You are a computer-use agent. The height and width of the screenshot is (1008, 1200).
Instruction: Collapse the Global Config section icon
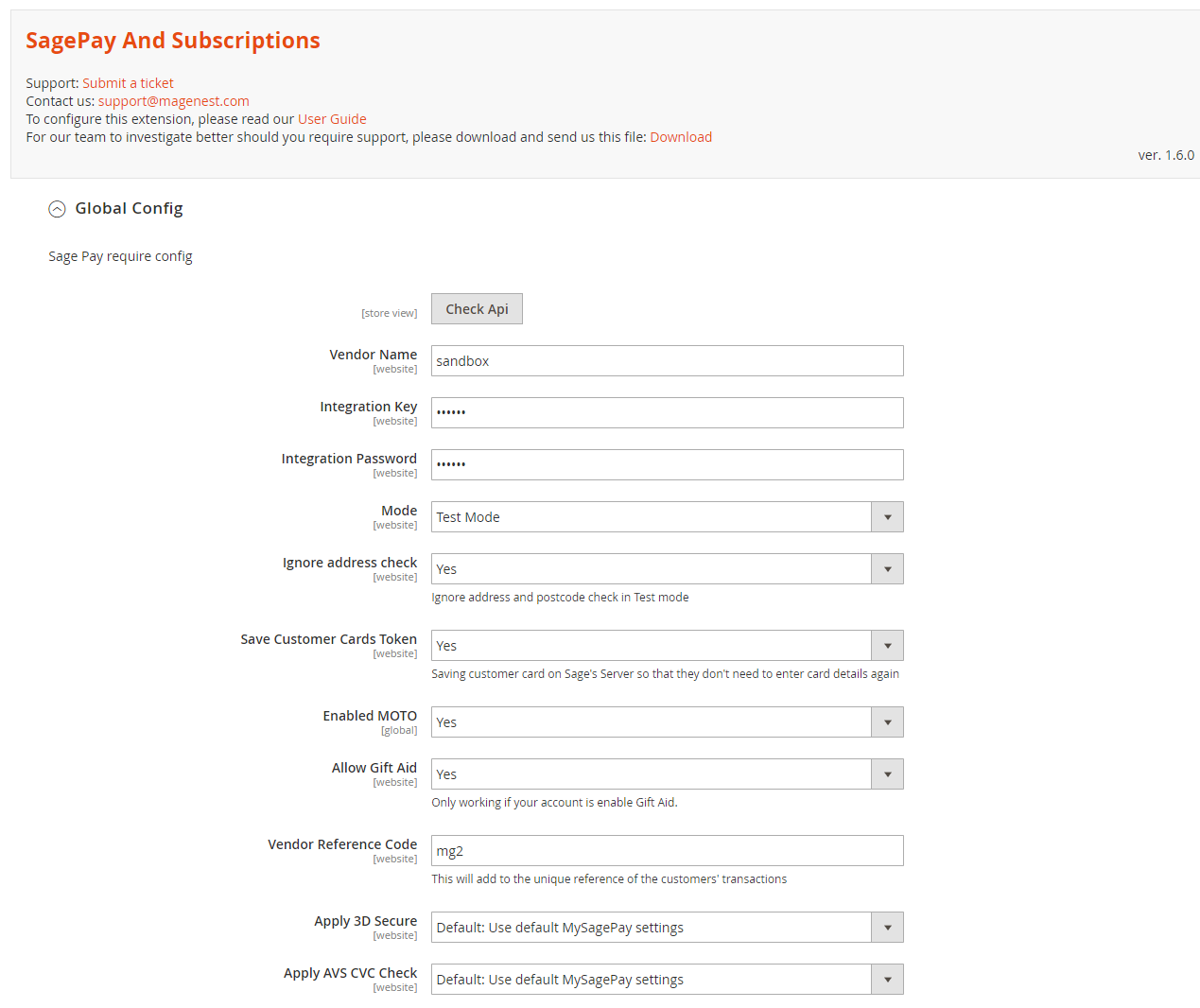(57, 209)
